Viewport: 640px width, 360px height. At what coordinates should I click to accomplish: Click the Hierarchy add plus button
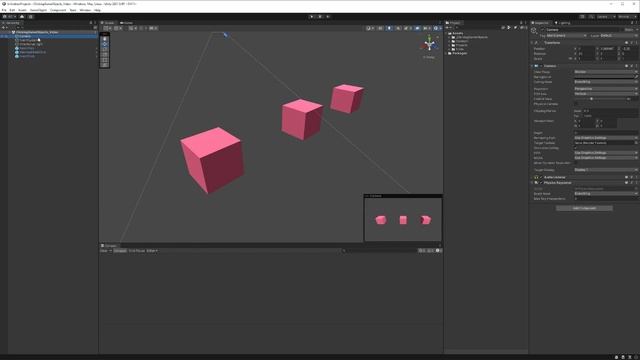pyautogui.click(x=4, y=27)
